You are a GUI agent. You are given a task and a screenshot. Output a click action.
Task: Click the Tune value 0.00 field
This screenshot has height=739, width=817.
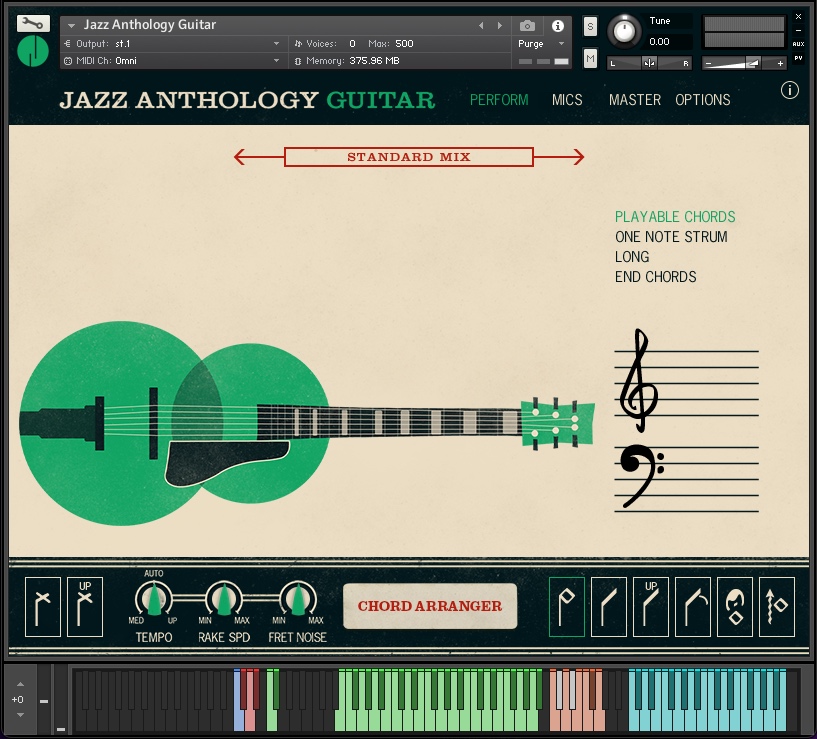(x=660, y=42)
